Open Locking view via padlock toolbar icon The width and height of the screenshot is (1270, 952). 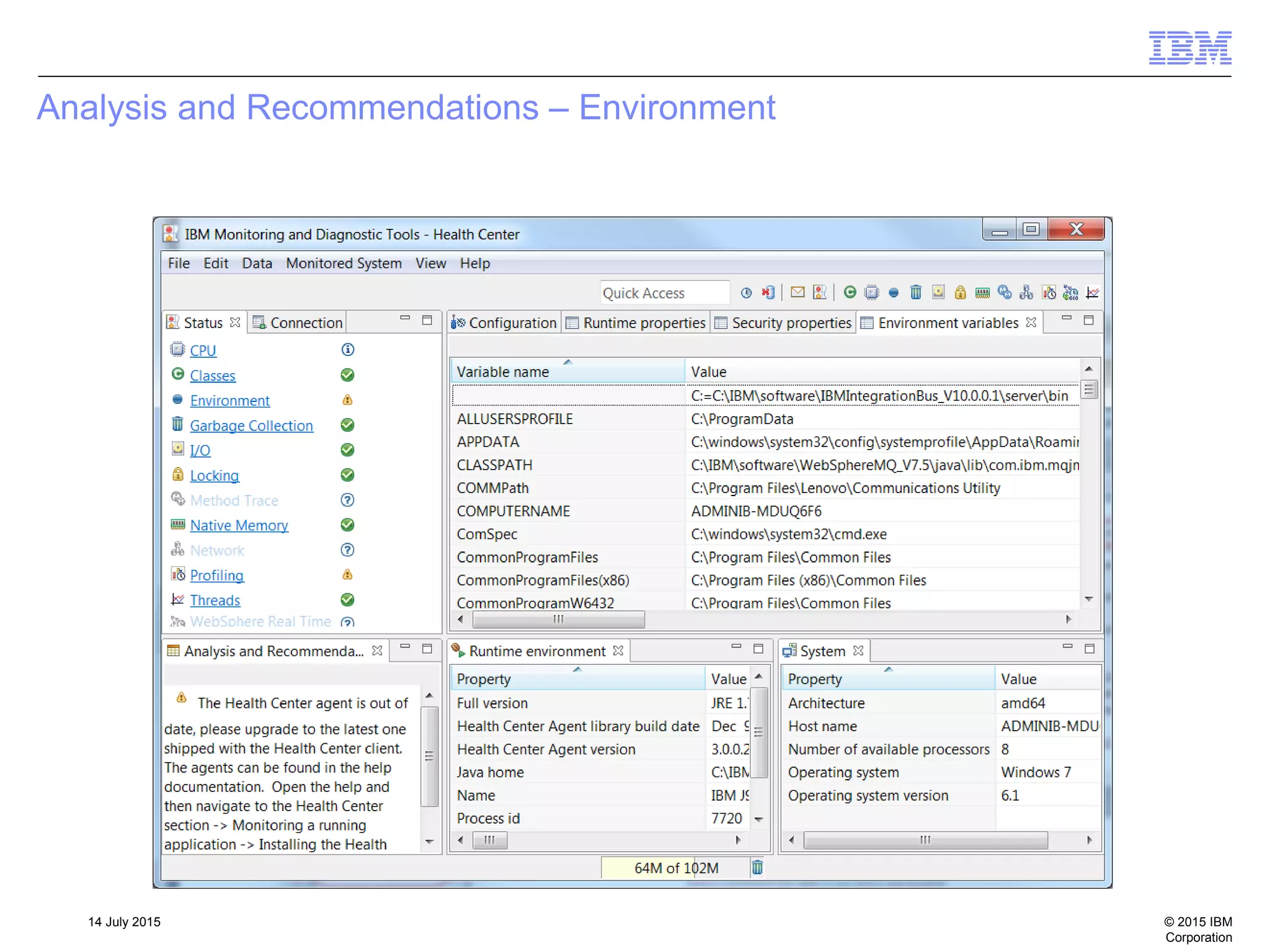click(x=960, y=292)
